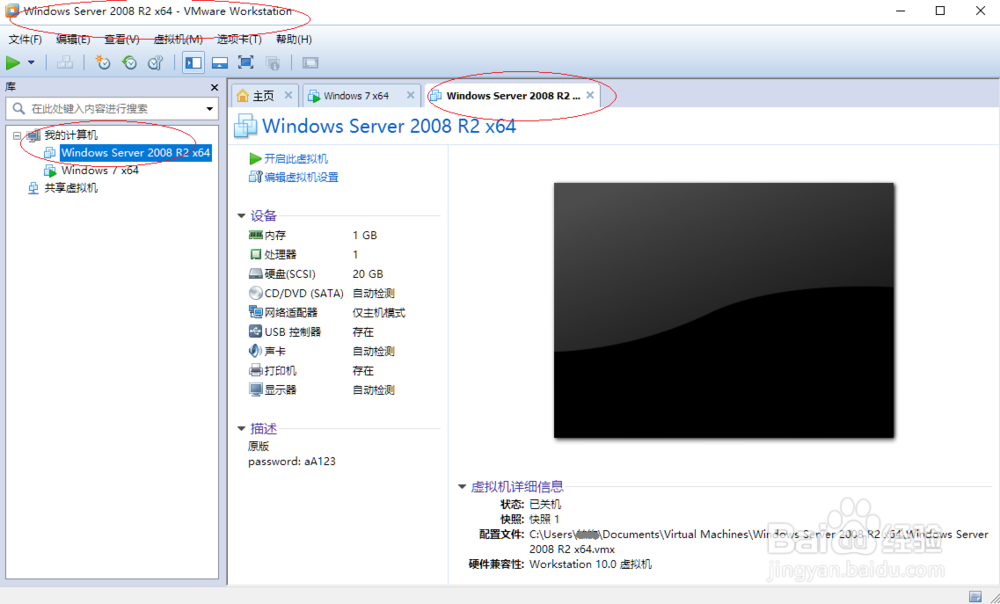The image size is (1000, 604).
Task: Close the Windows Server 2008 R2 tab
Action: (590, 95)
